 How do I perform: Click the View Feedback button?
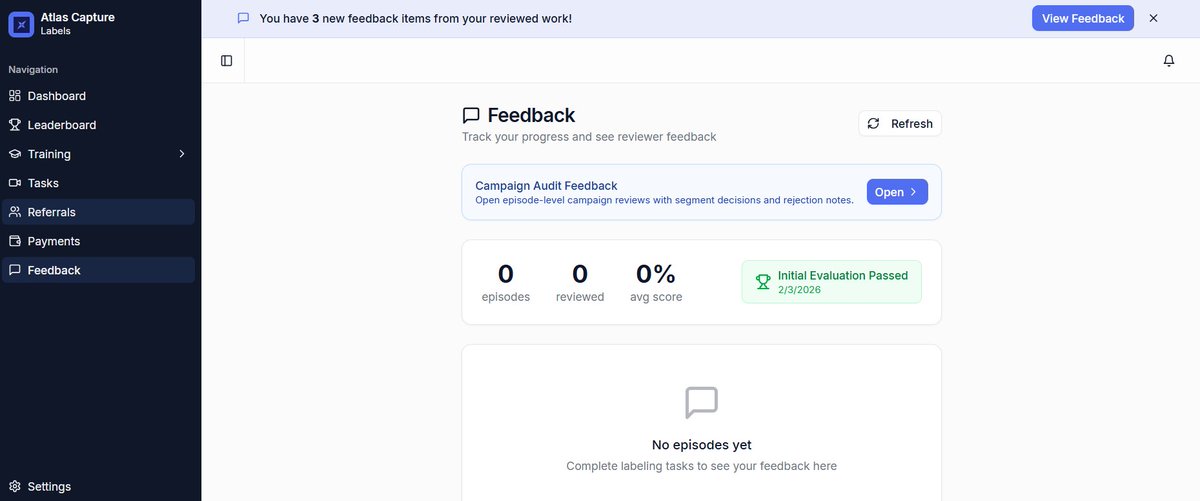[1083, 18]
